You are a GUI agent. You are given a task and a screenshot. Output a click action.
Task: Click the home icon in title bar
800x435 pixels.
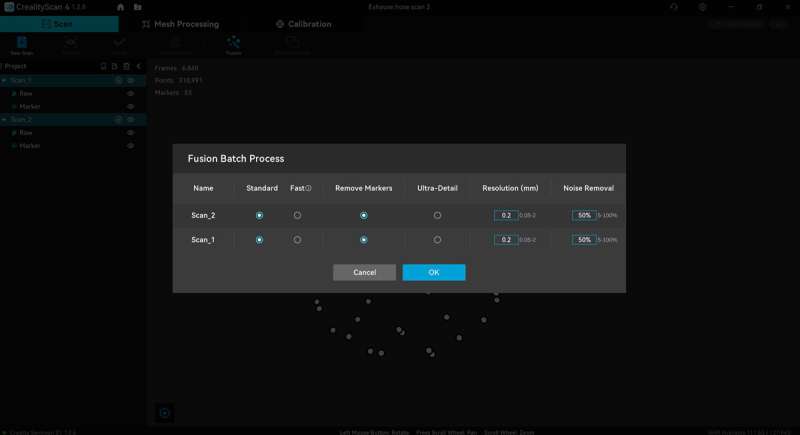click(120, 7)
